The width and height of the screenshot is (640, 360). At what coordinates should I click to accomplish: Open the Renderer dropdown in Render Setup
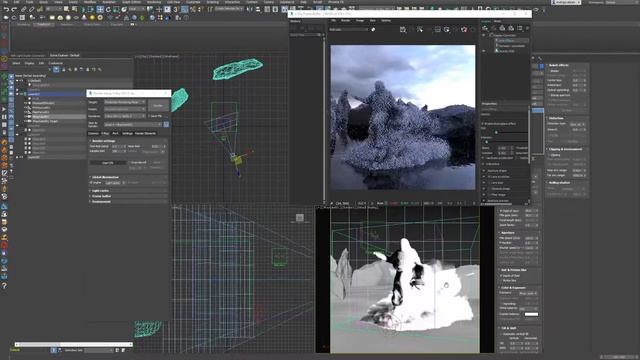(x=124, y=116)
